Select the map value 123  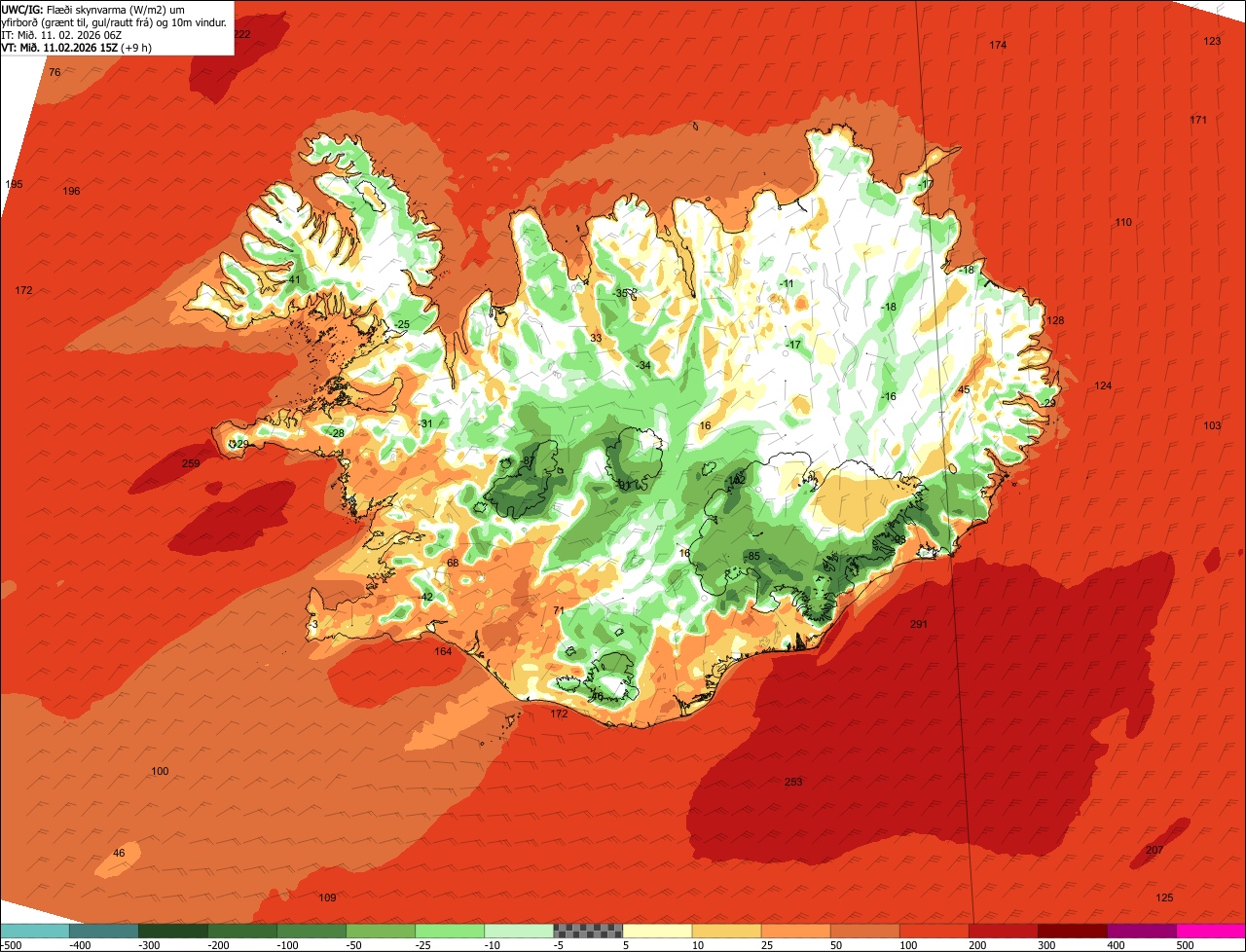click(x=1212, y=41)
